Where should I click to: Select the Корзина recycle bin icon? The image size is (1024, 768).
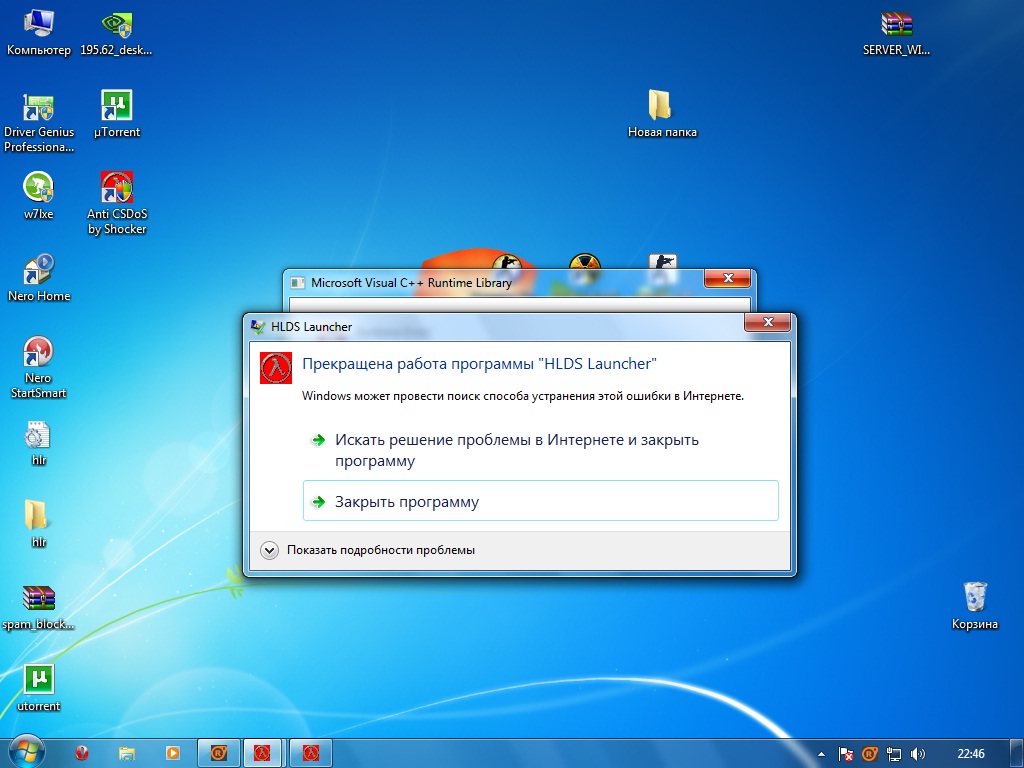(x=974, y=606)
